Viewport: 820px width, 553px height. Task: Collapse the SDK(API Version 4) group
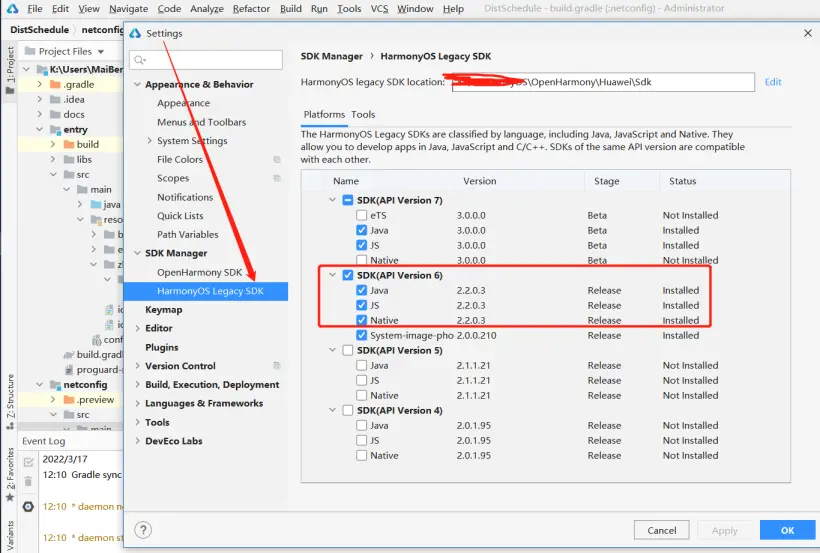tap(332, 410)
